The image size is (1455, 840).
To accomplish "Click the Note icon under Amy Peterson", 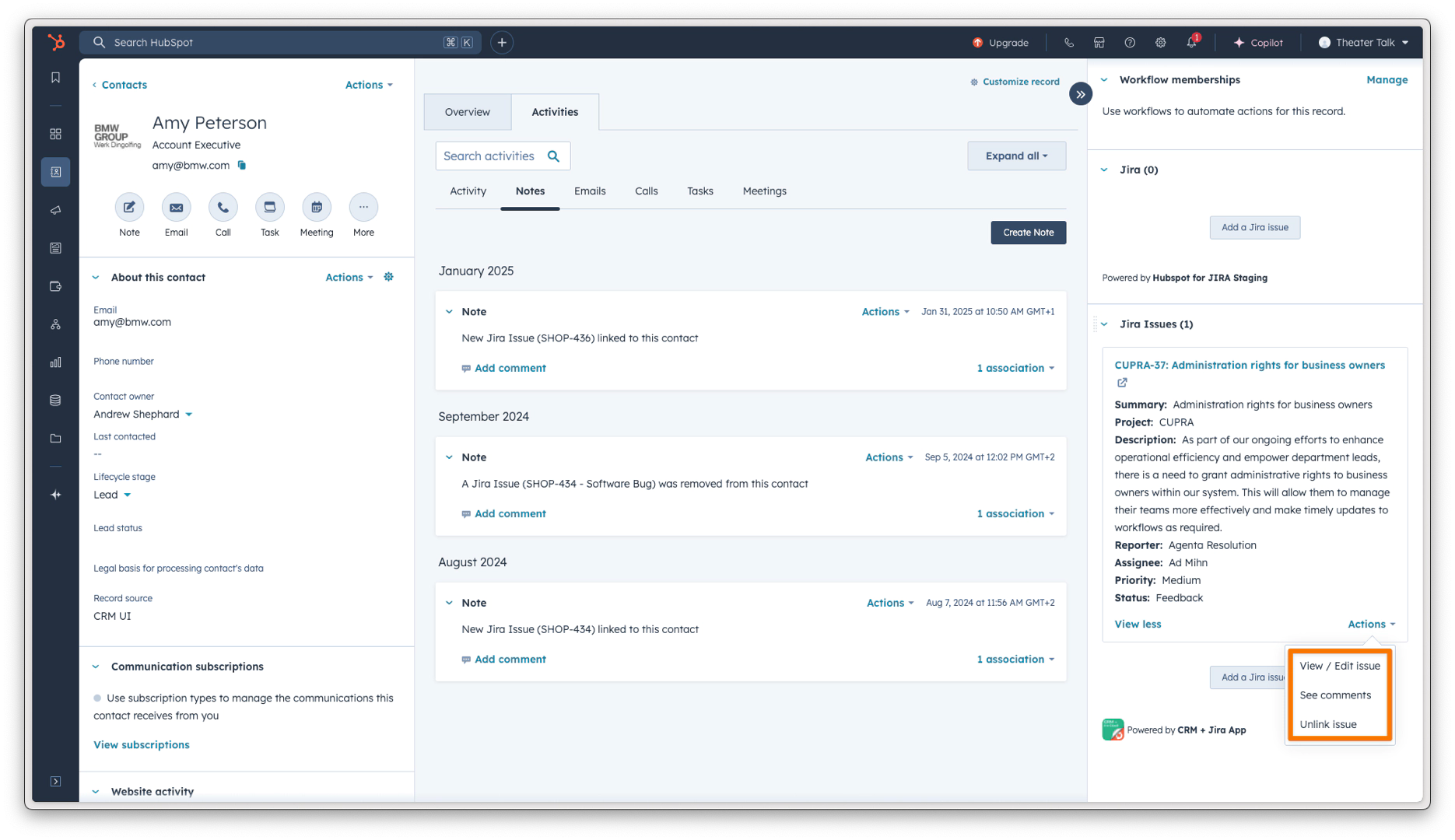I will (x=129, y=208).
